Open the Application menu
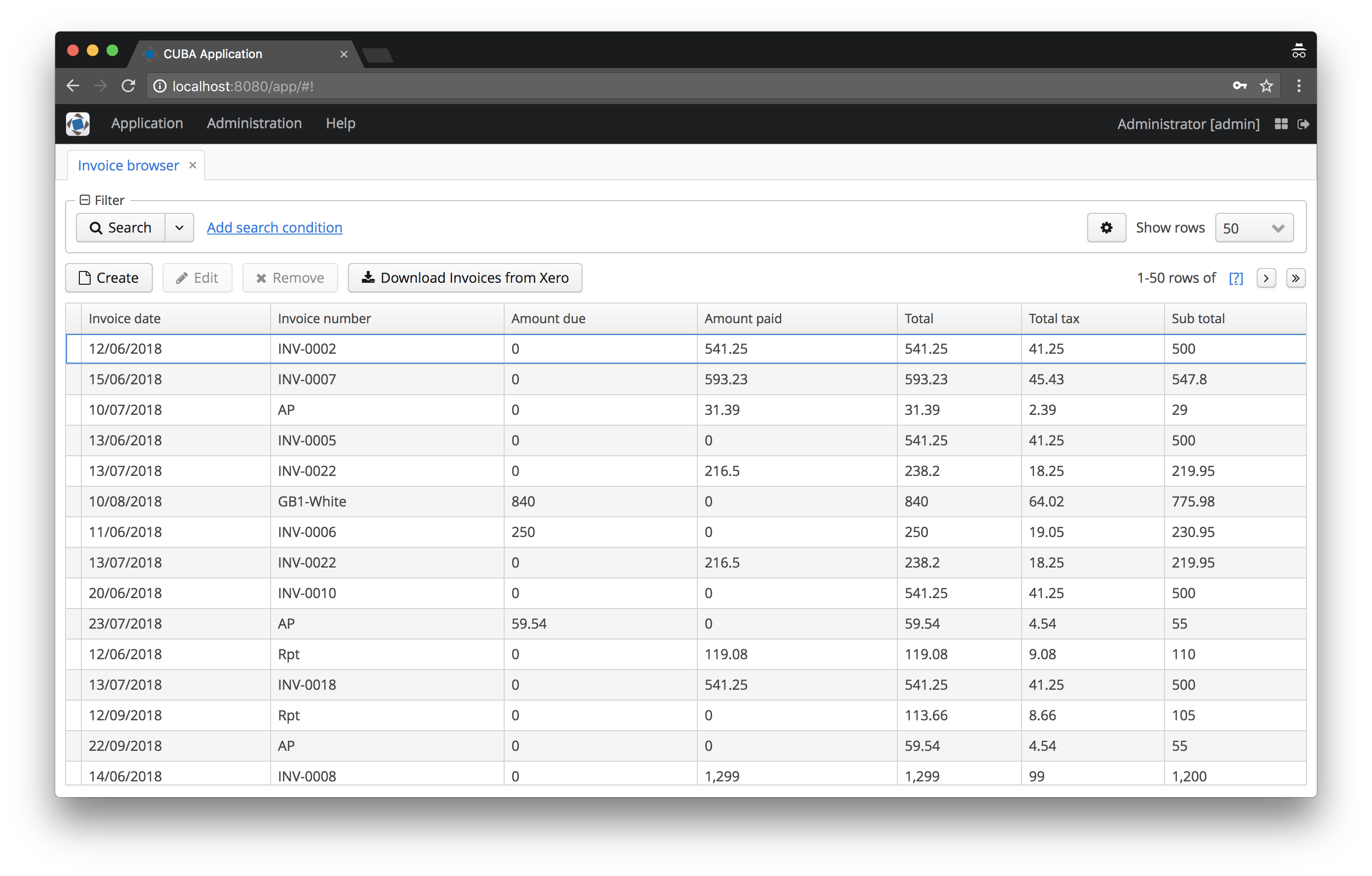The image size is (1372, 876). point(147,124)
